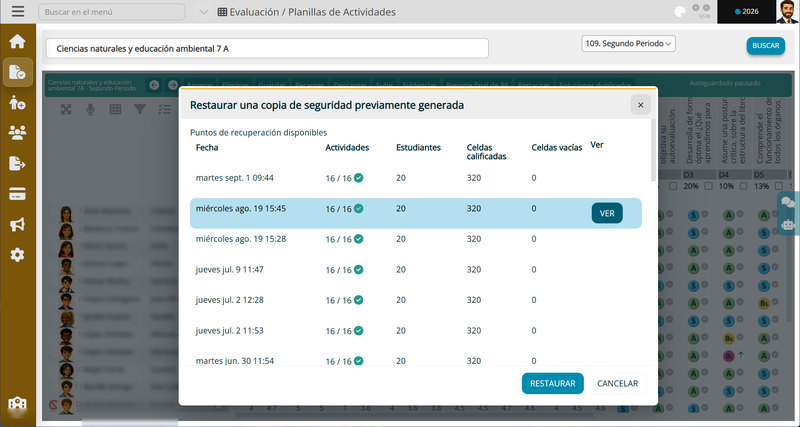This screenshot has height=427, width=800.
Task: Open student number 1 avatar
Action: coord(66,213)
